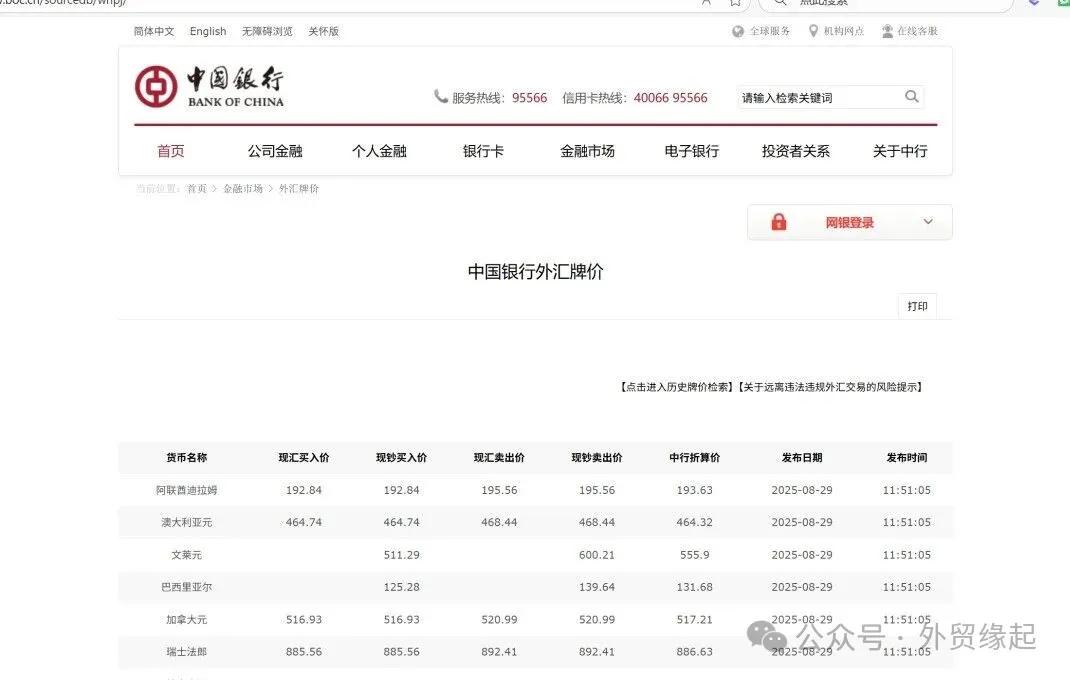The image size is (1070, 680).
Task: Click the browser bookmark star icon
Action: [x=735, y=4]
